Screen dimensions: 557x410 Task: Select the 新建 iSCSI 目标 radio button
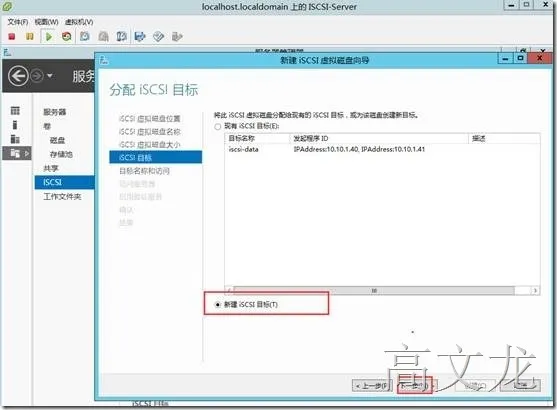pyautogui.click(x=218, y=304)
